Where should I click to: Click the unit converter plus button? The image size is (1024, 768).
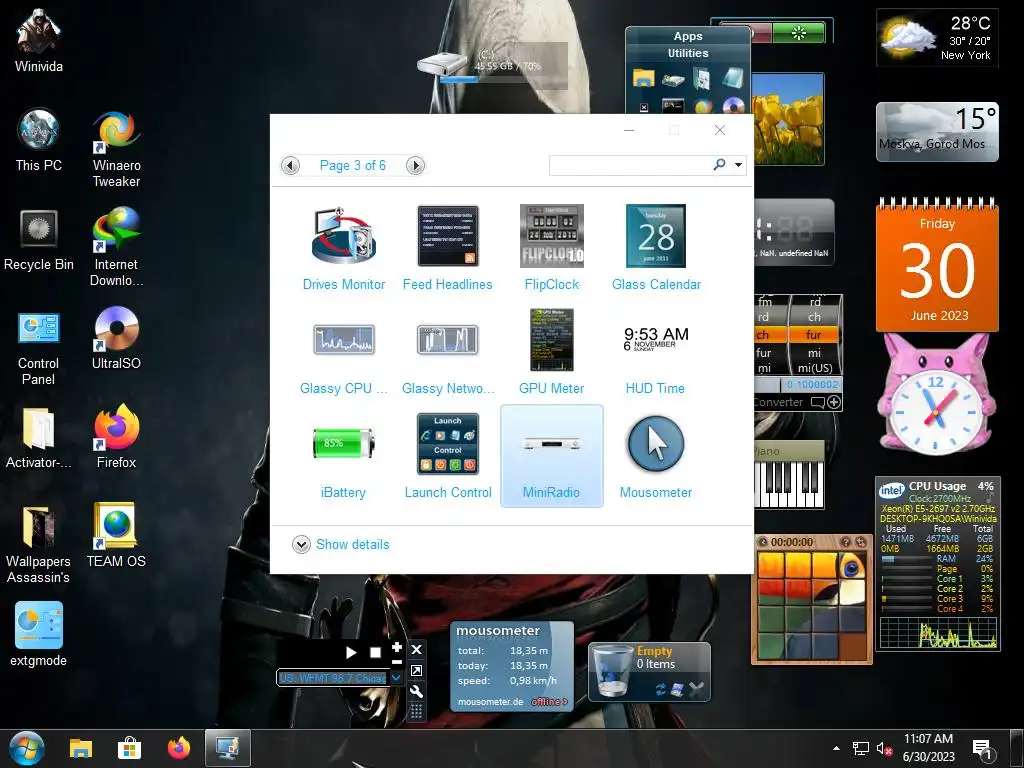tap(834, 402)
